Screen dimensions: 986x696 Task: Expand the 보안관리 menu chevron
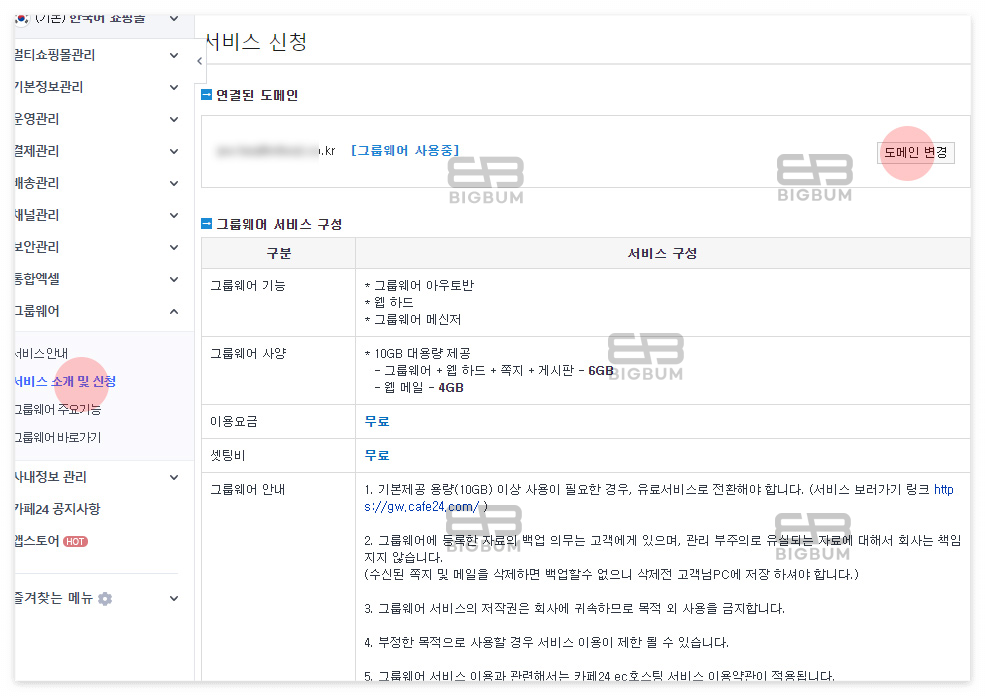pos(174,248)
